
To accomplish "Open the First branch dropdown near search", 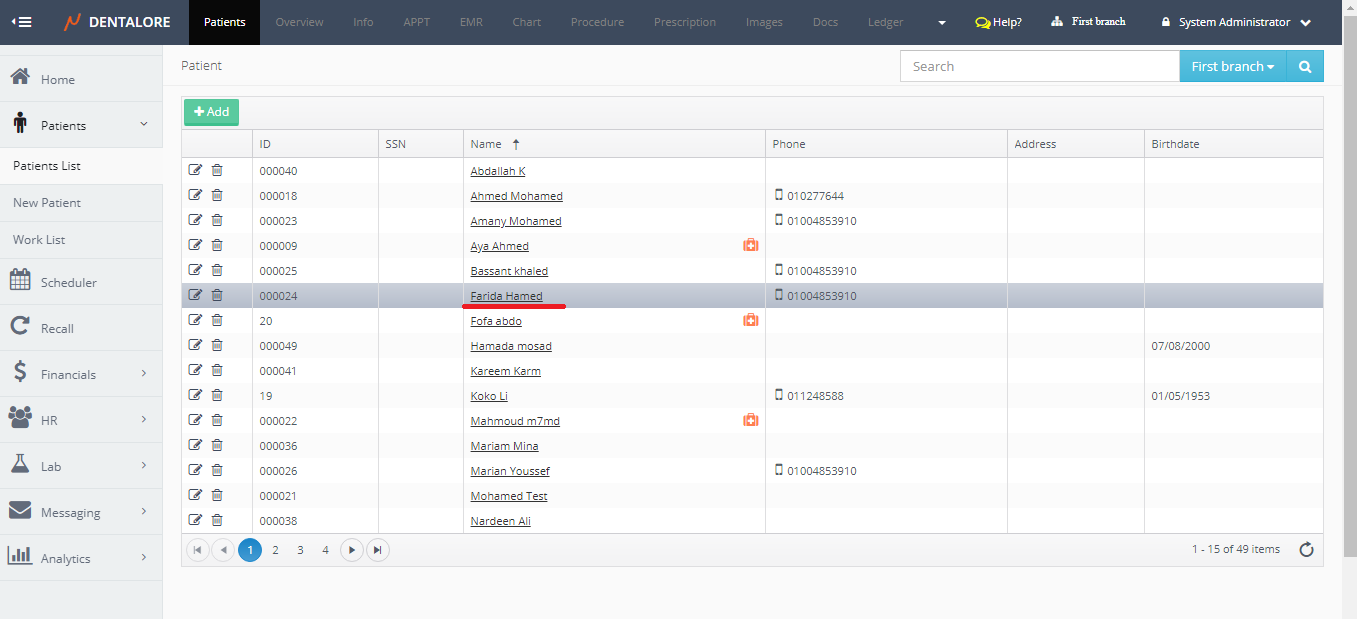I will pos(1232,67).
